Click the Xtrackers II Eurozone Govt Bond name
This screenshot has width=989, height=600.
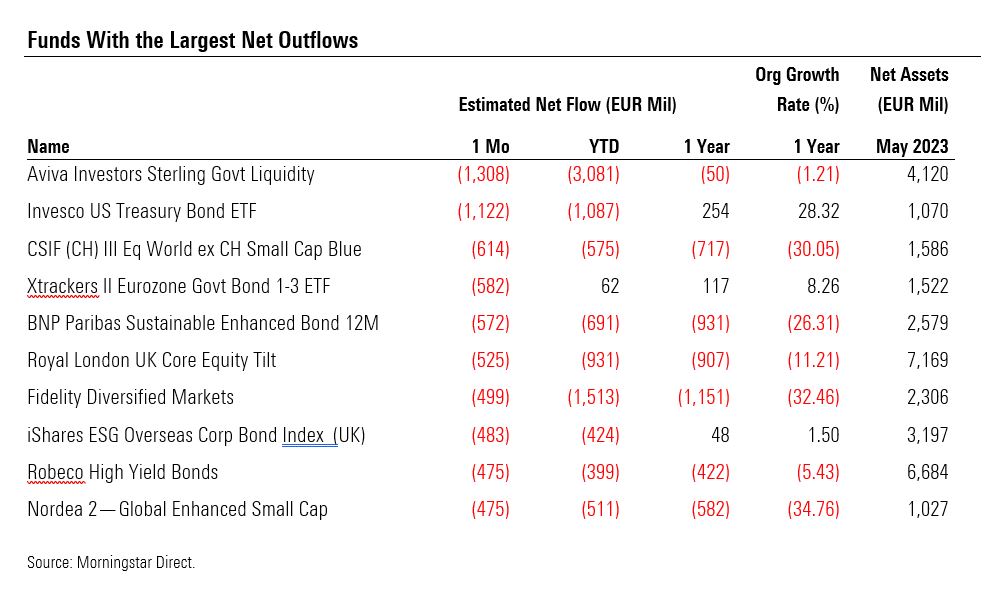point(179,286)
